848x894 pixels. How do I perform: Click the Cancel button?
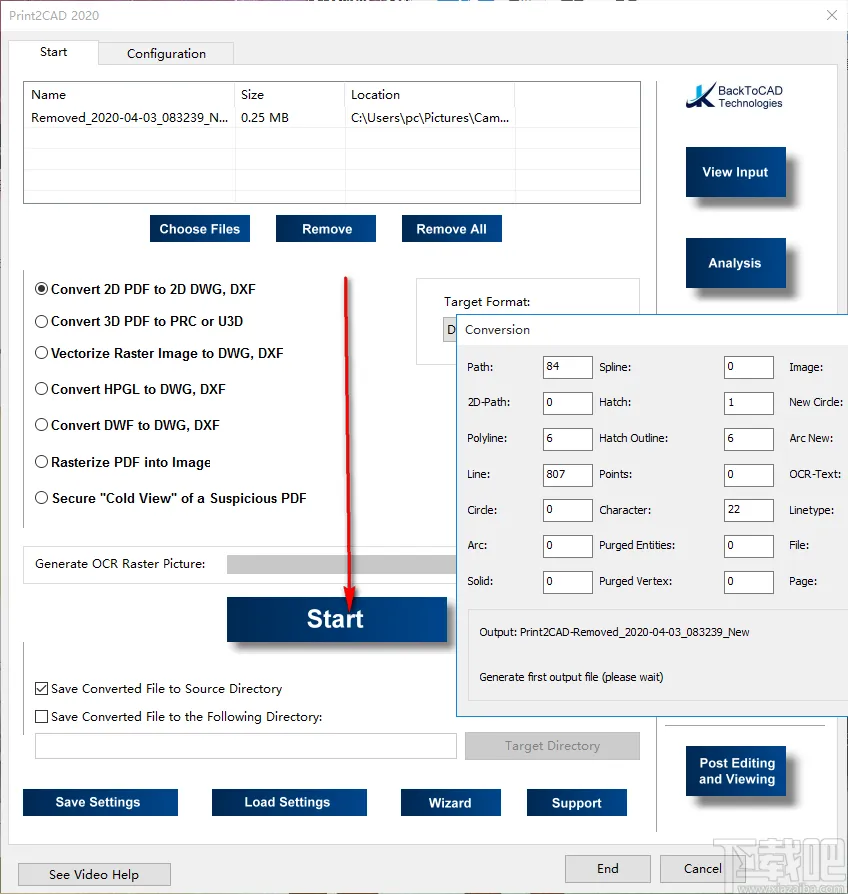703,868
